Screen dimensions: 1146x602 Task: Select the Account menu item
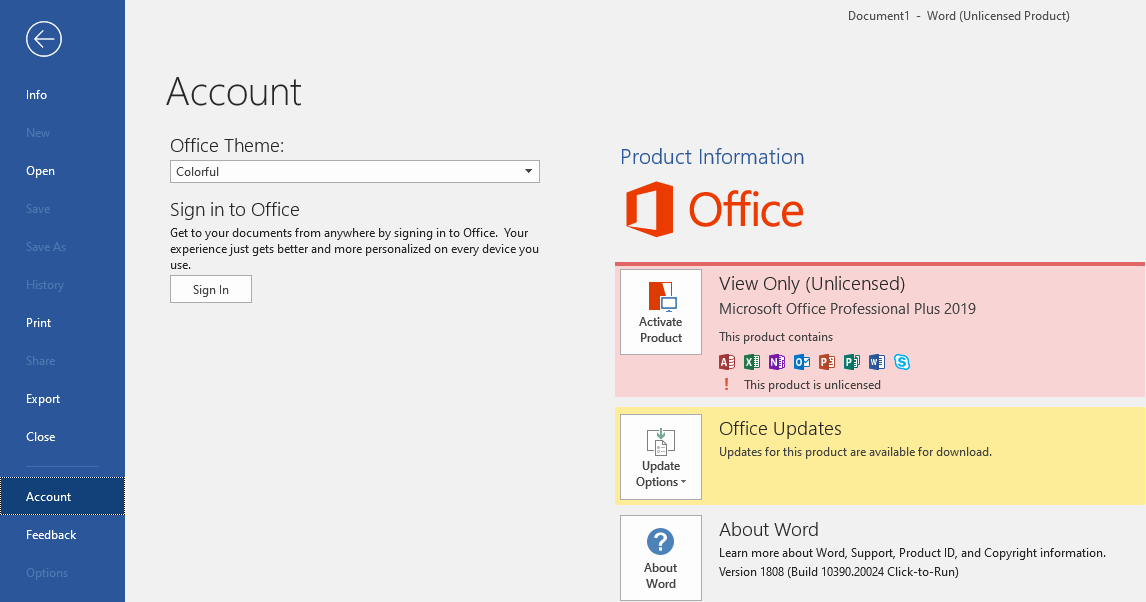pyautogui.click(x=62, y=496)
